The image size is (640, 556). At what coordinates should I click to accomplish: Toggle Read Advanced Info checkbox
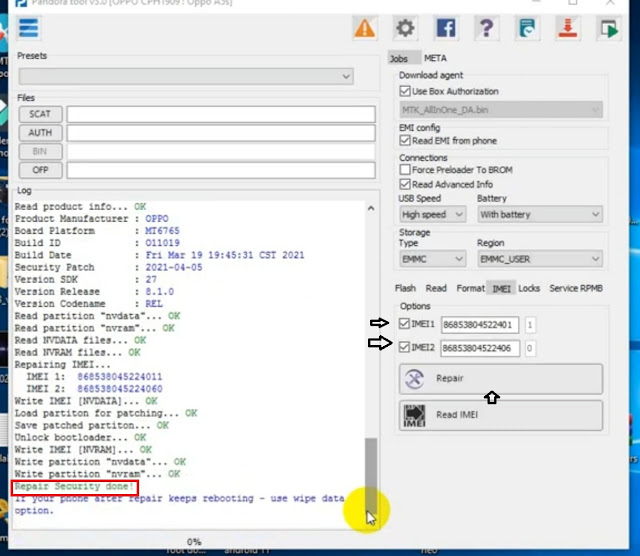pos(404,184)
